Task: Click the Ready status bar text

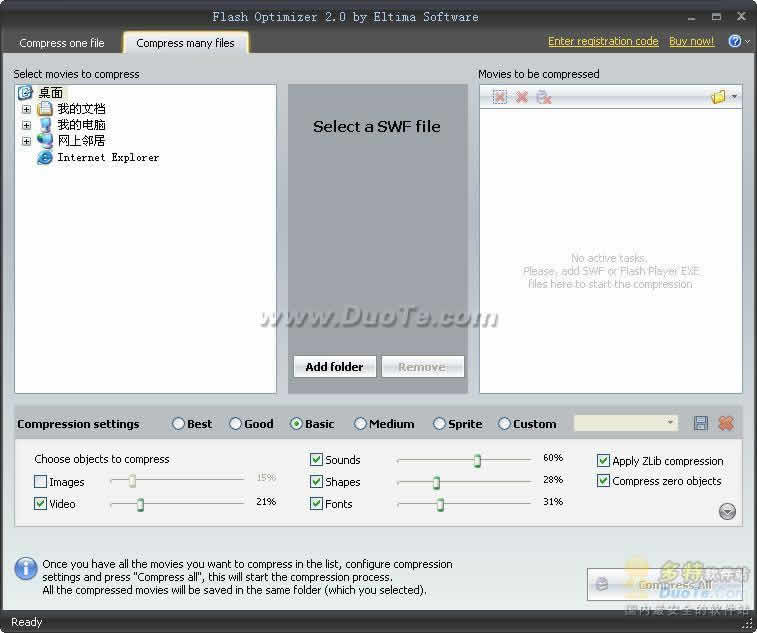Action: [x=27, y=622]
